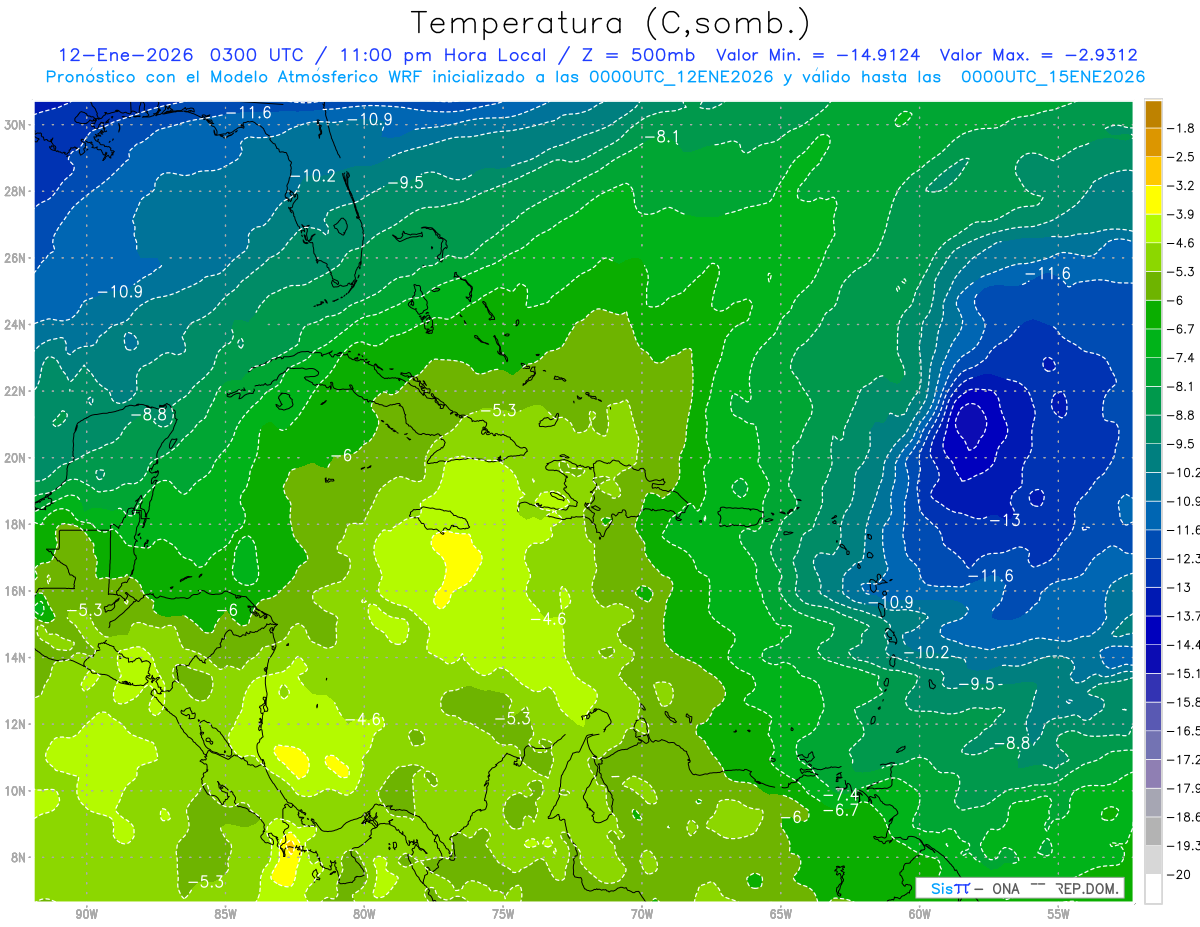1200x927 pixels.
Task: Click the date '12-Ene-2026' in the header
Action: click(x=126, y=55)
